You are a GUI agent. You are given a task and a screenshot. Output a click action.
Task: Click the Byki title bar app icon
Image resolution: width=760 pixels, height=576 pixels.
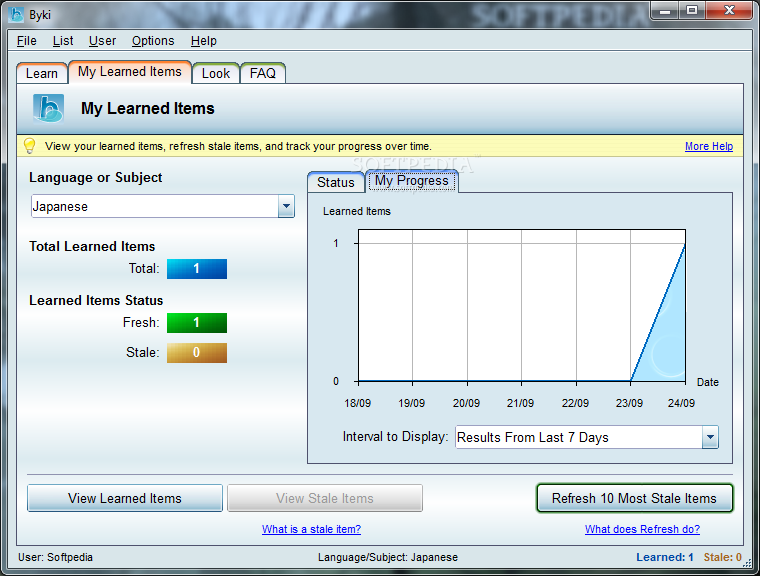[16, 15]
